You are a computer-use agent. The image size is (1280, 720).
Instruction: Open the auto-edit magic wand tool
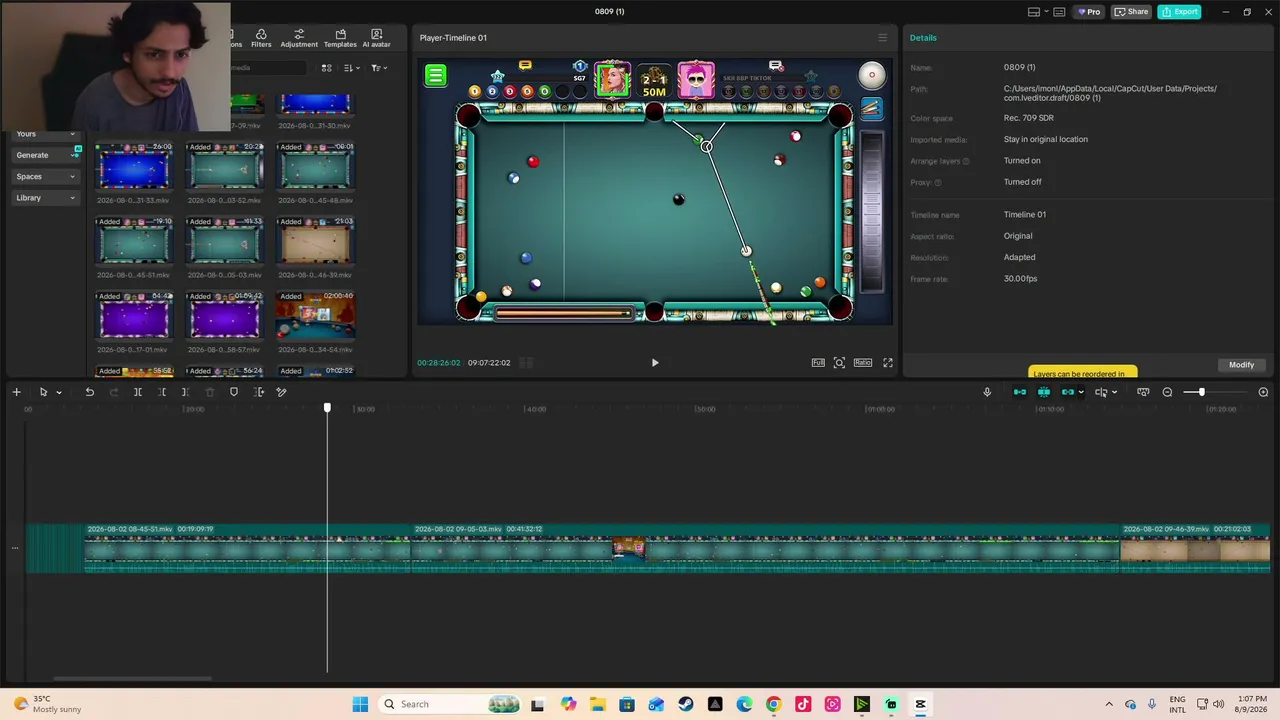281,392
